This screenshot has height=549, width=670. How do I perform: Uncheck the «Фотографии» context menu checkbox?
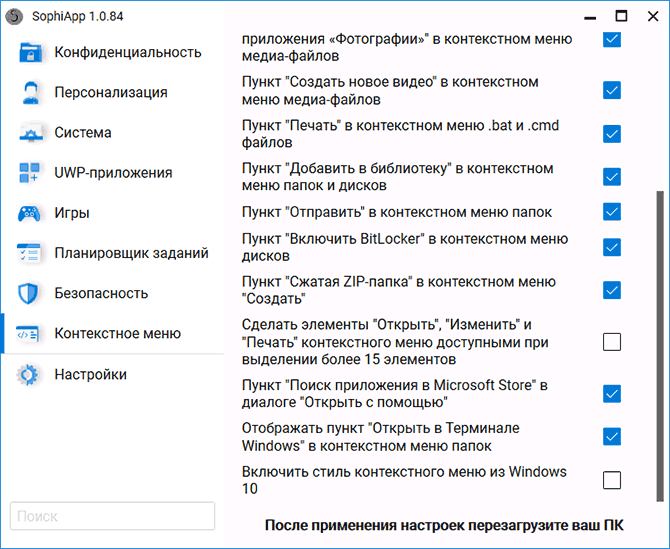pyautogui.click(x=612, y=39)
